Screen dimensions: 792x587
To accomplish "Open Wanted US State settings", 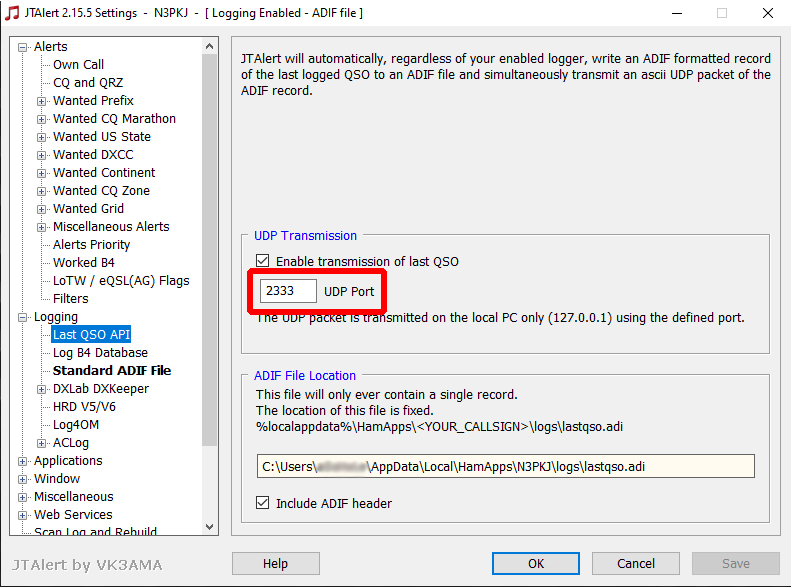I will pyautogui.click(x=102, y=136).
